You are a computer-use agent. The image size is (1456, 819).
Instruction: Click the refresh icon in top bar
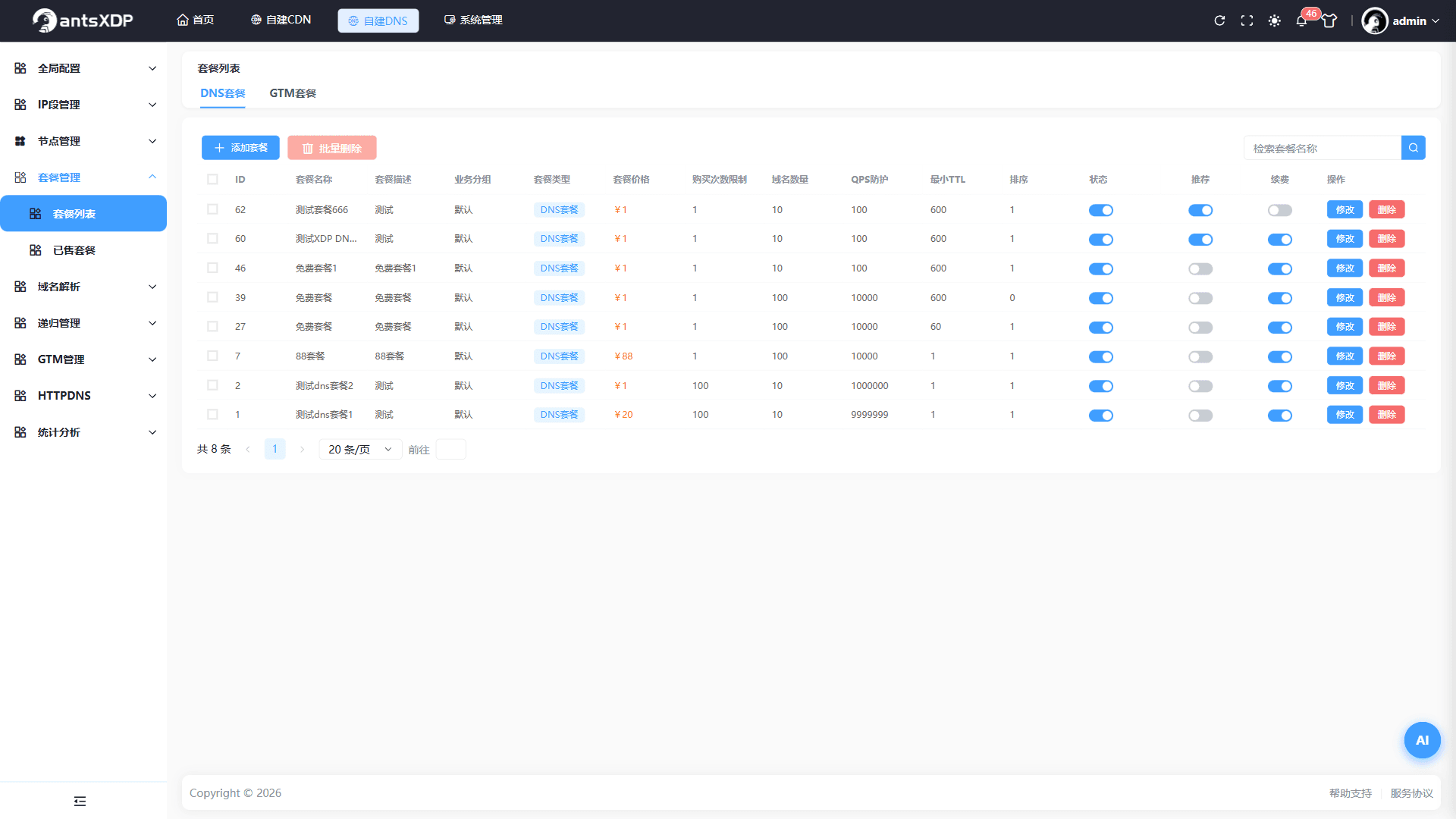[x=1219, y=20]
